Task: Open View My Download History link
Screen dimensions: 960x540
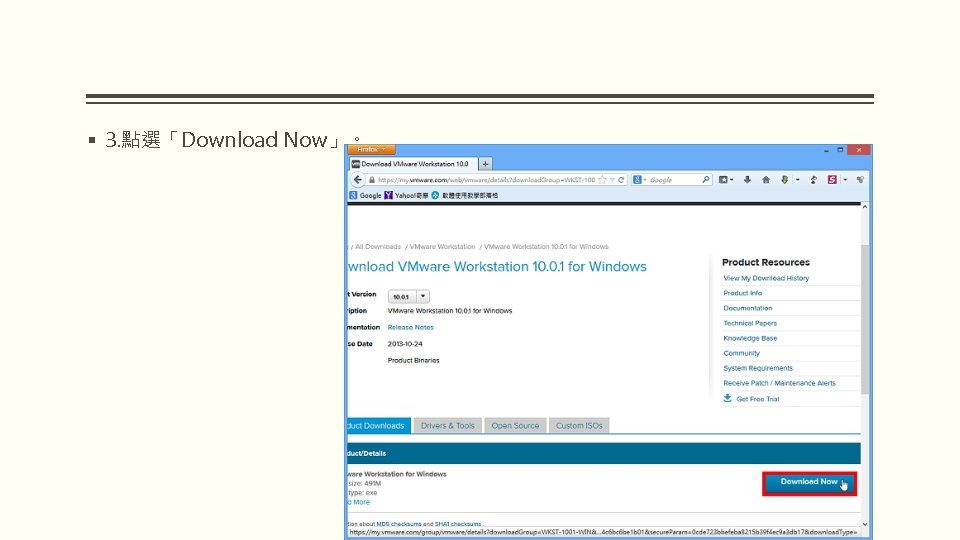Action: [766, 278]
